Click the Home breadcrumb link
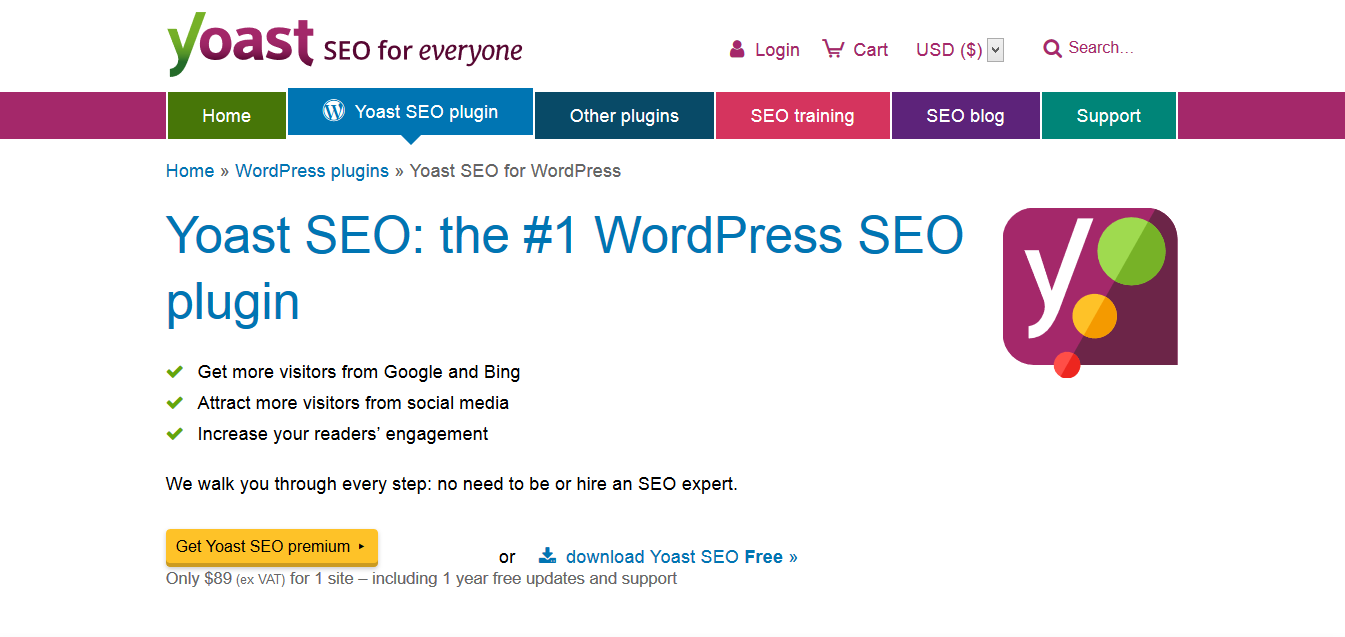The image size is (1345, 637). coord(190,171)
